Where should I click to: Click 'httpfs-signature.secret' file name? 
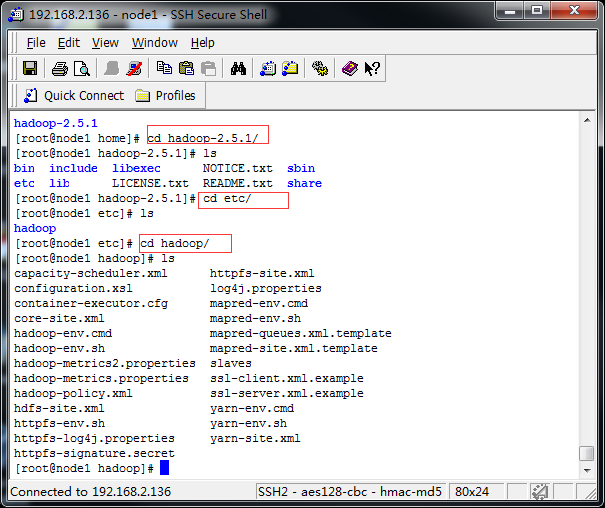(x=94, y=453)
